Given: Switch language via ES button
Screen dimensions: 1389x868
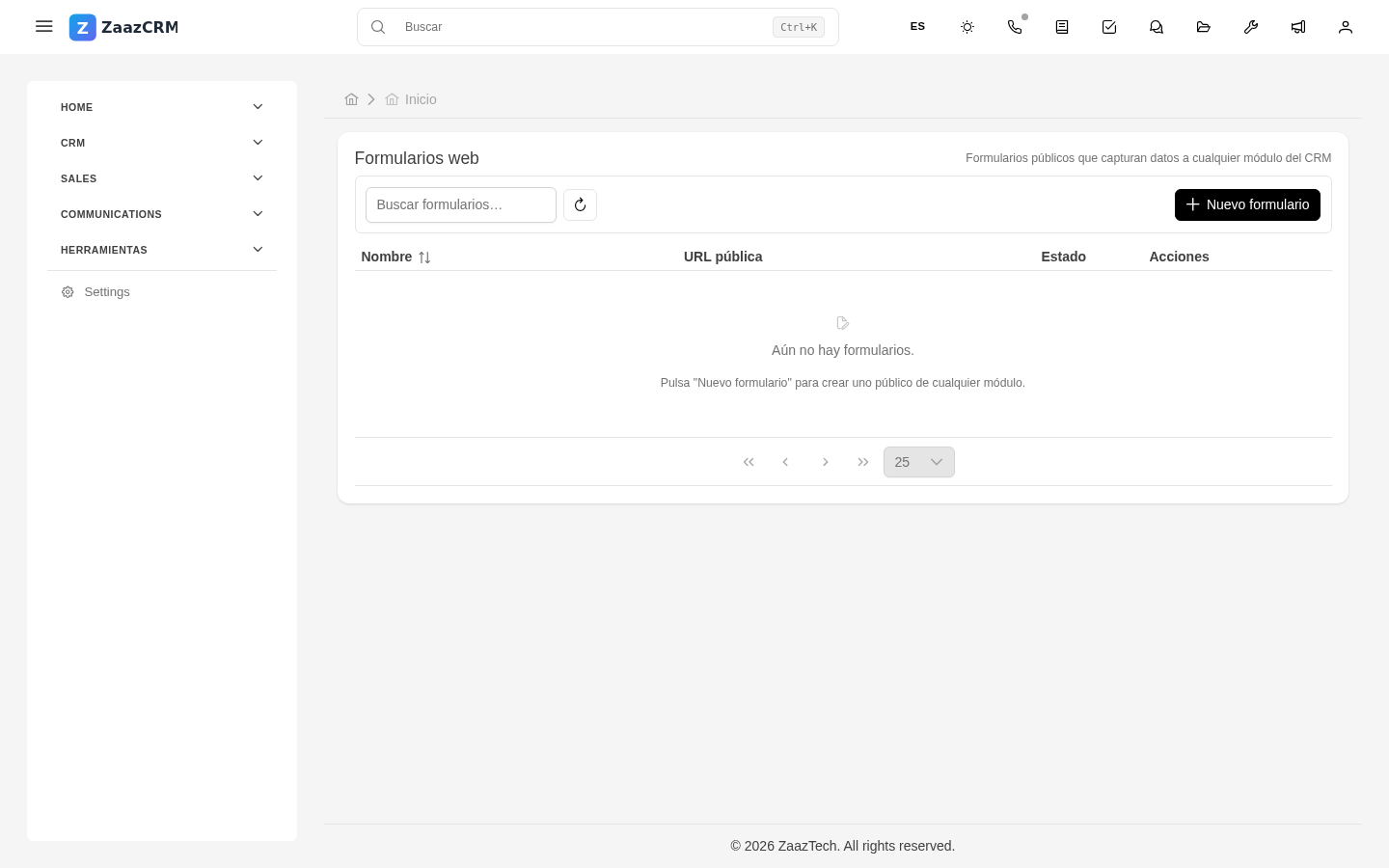Looking at the screenshot, I should 917,27.
